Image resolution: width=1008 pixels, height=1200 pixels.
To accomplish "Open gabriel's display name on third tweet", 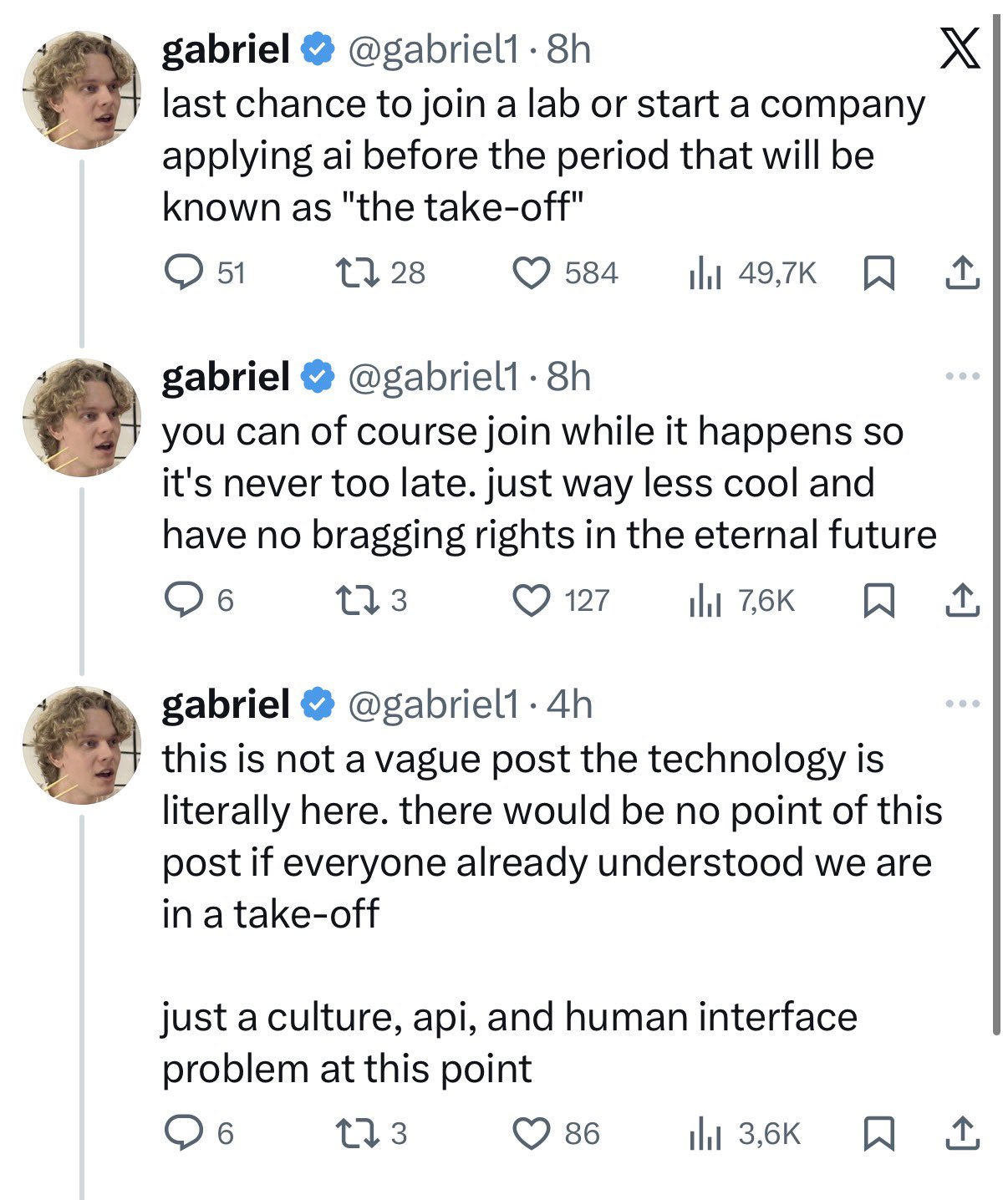I will tap(226, 704).
